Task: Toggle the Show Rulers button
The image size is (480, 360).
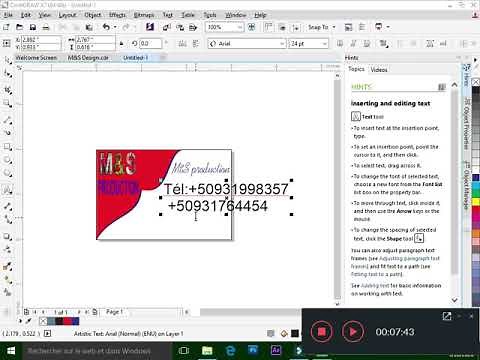Action: pyautogui.click(x=268, y=27)
